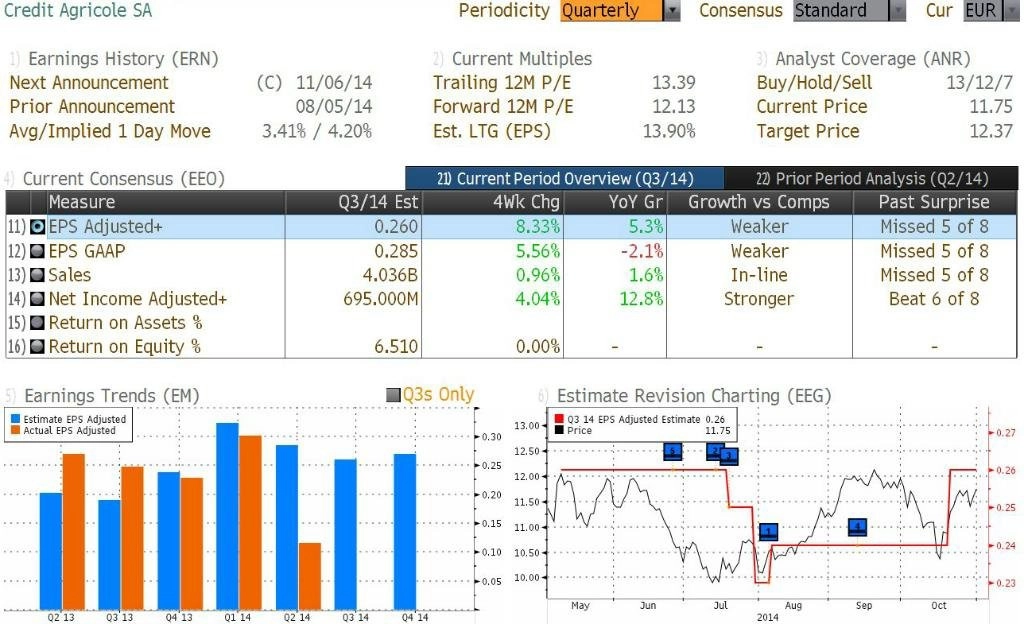Click the Net Income estimate 695.000M
This screenshot has height=624, width=1024.
click(x=381, y=299)
